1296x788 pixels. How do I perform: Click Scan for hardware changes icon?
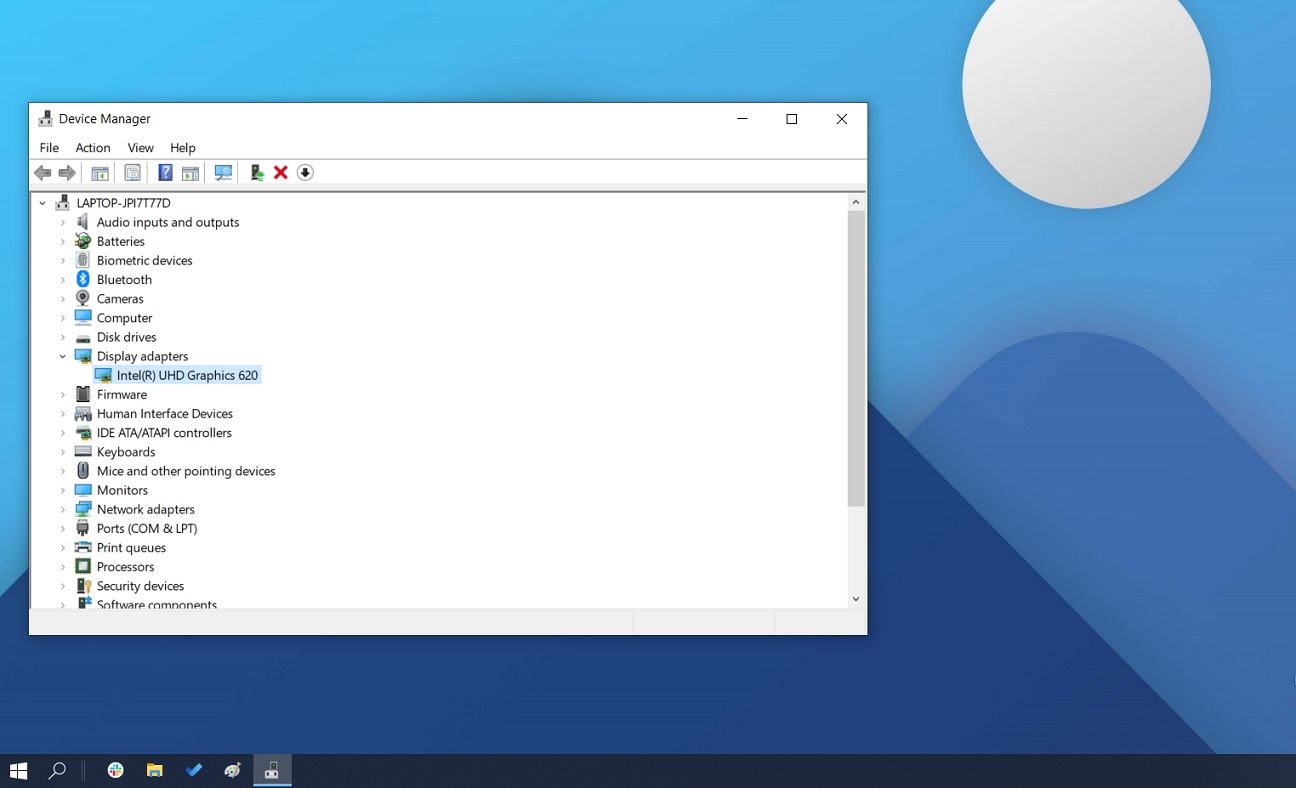pyautogui.click(x=223, y=173)
